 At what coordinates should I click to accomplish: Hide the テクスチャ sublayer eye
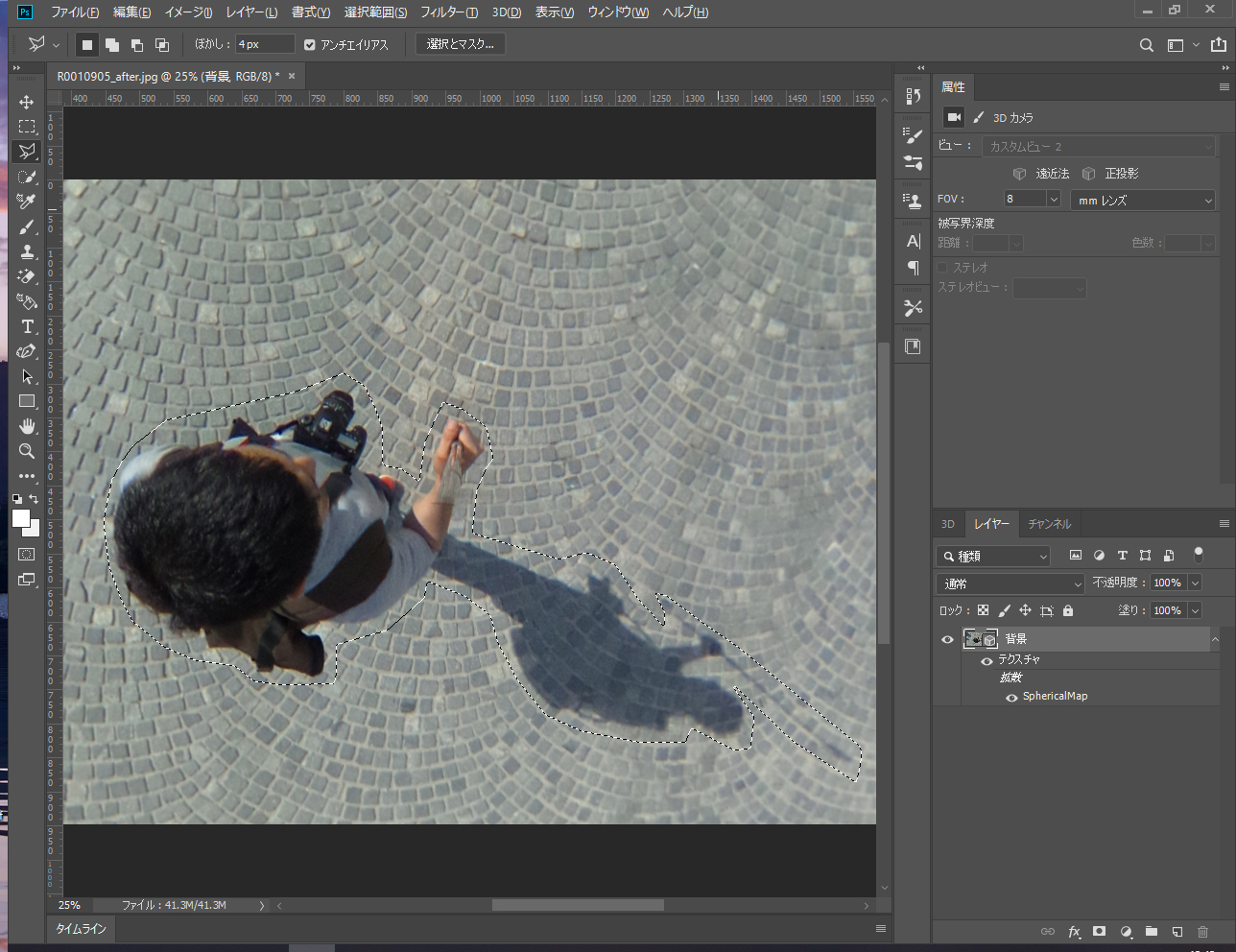pos(986,660)
